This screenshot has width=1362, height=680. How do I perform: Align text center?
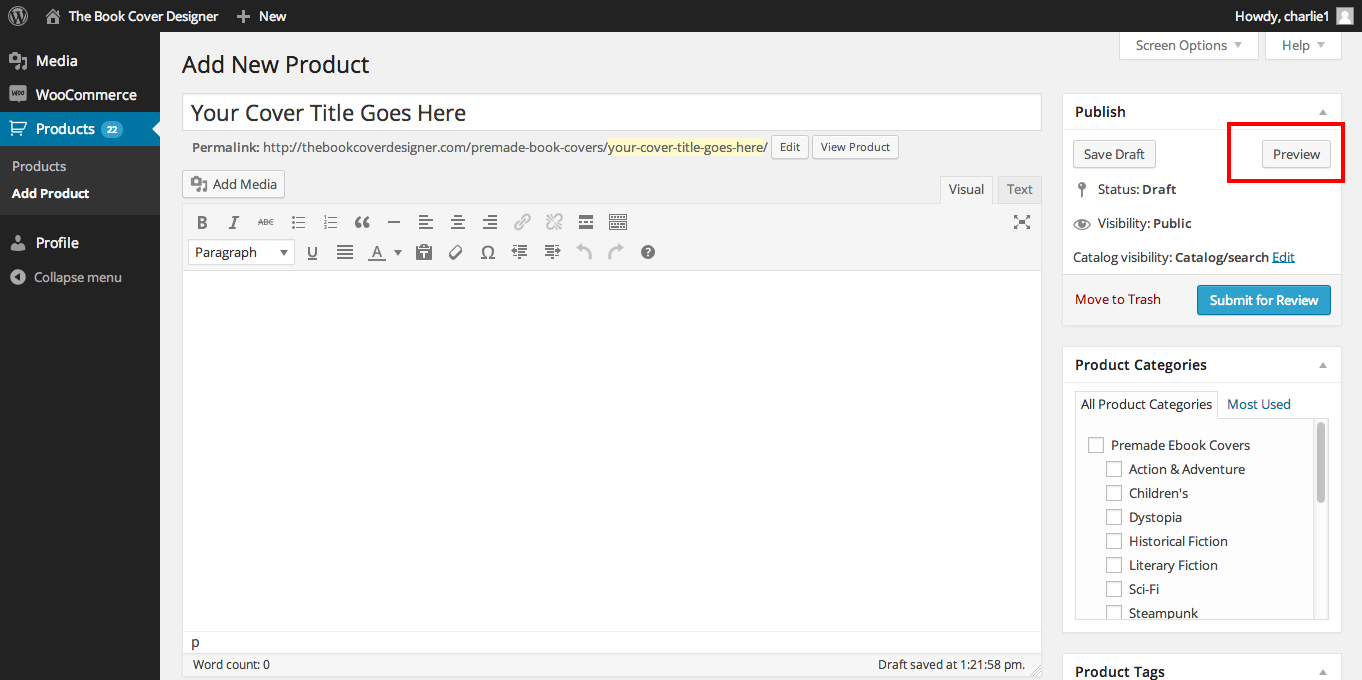tap(458, 222)
